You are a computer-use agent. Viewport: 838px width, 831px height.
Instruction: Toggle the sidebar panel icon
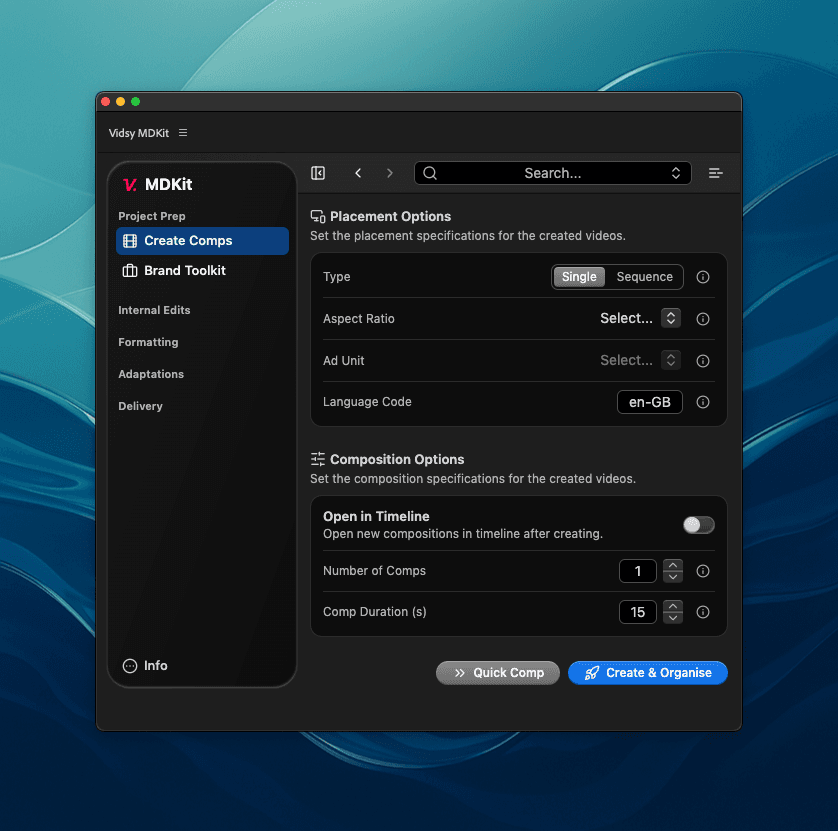click(x=318, y=173)
